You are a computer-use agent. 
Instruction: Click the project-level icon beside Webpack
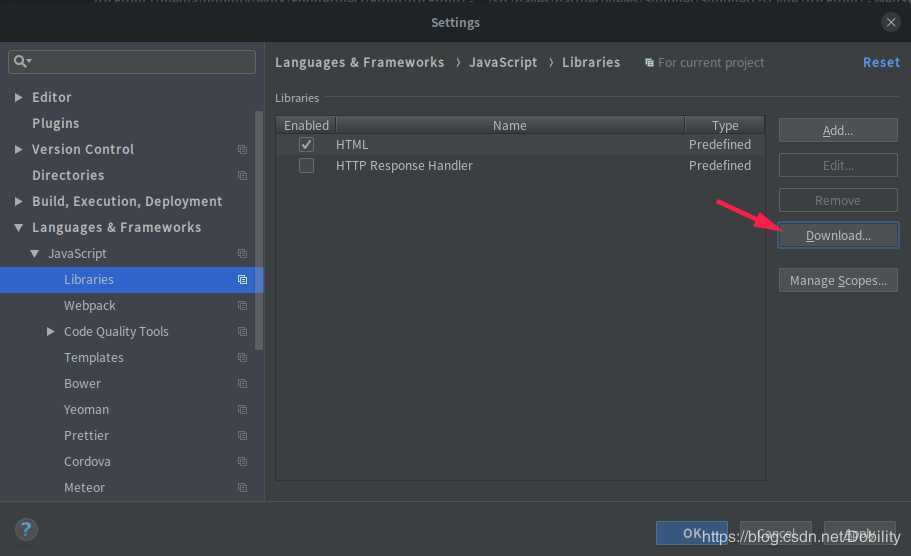tap(242, 306)
